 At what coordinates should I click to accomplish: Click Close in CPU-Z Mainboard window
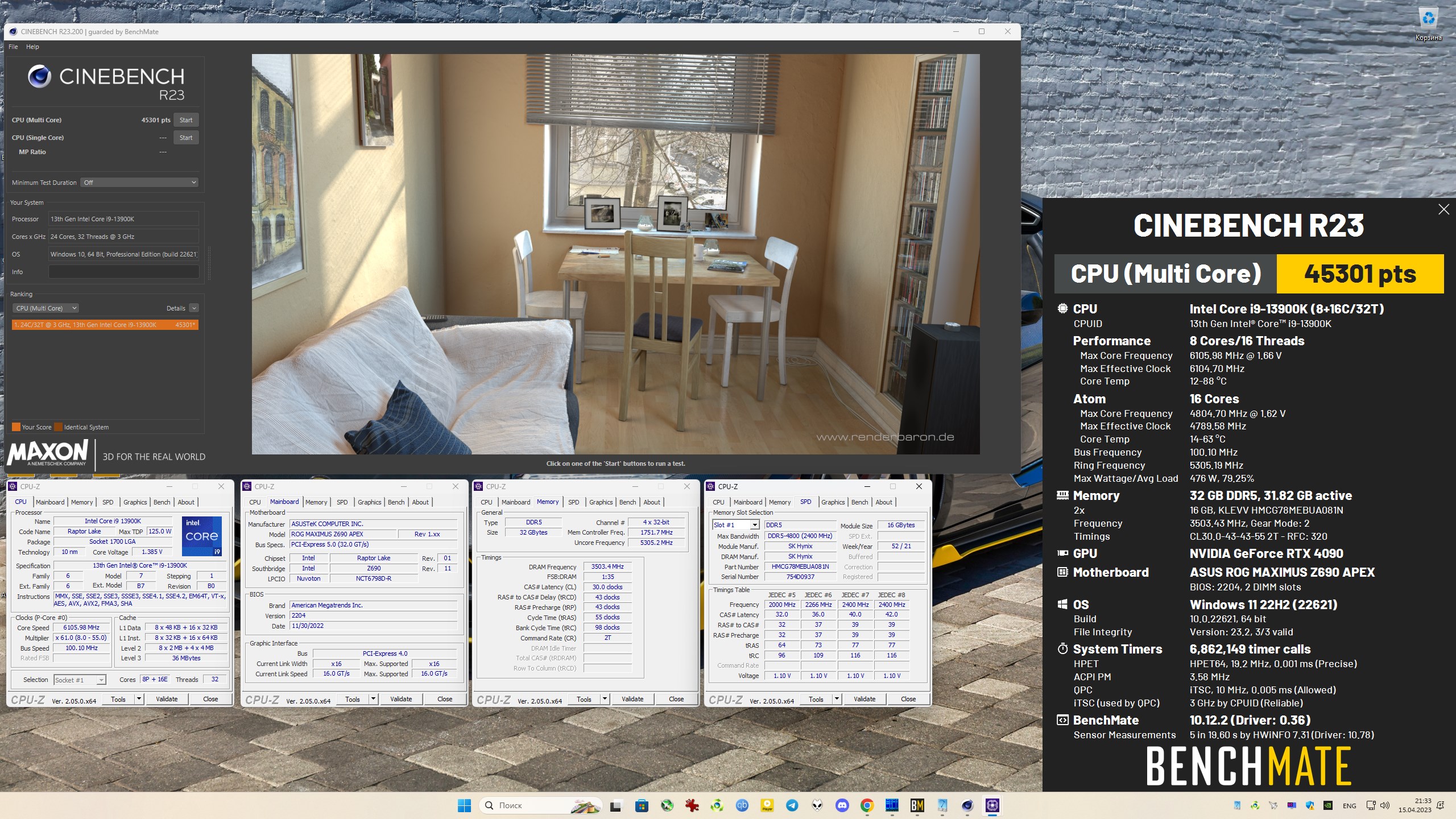(445, 699)
